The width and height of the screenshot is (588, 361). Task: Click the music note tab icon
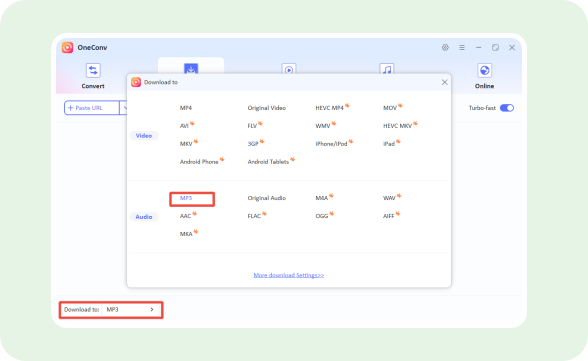387,69
